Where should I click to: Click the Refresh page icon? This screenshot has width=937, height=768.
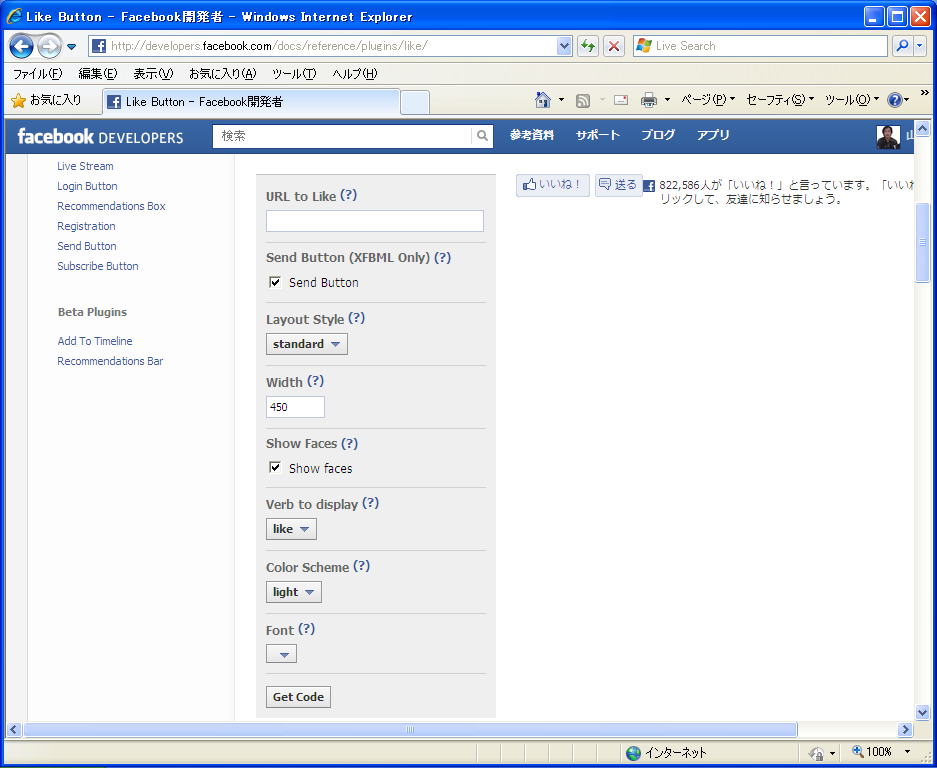pyautogui.click(x=588, y=46)
